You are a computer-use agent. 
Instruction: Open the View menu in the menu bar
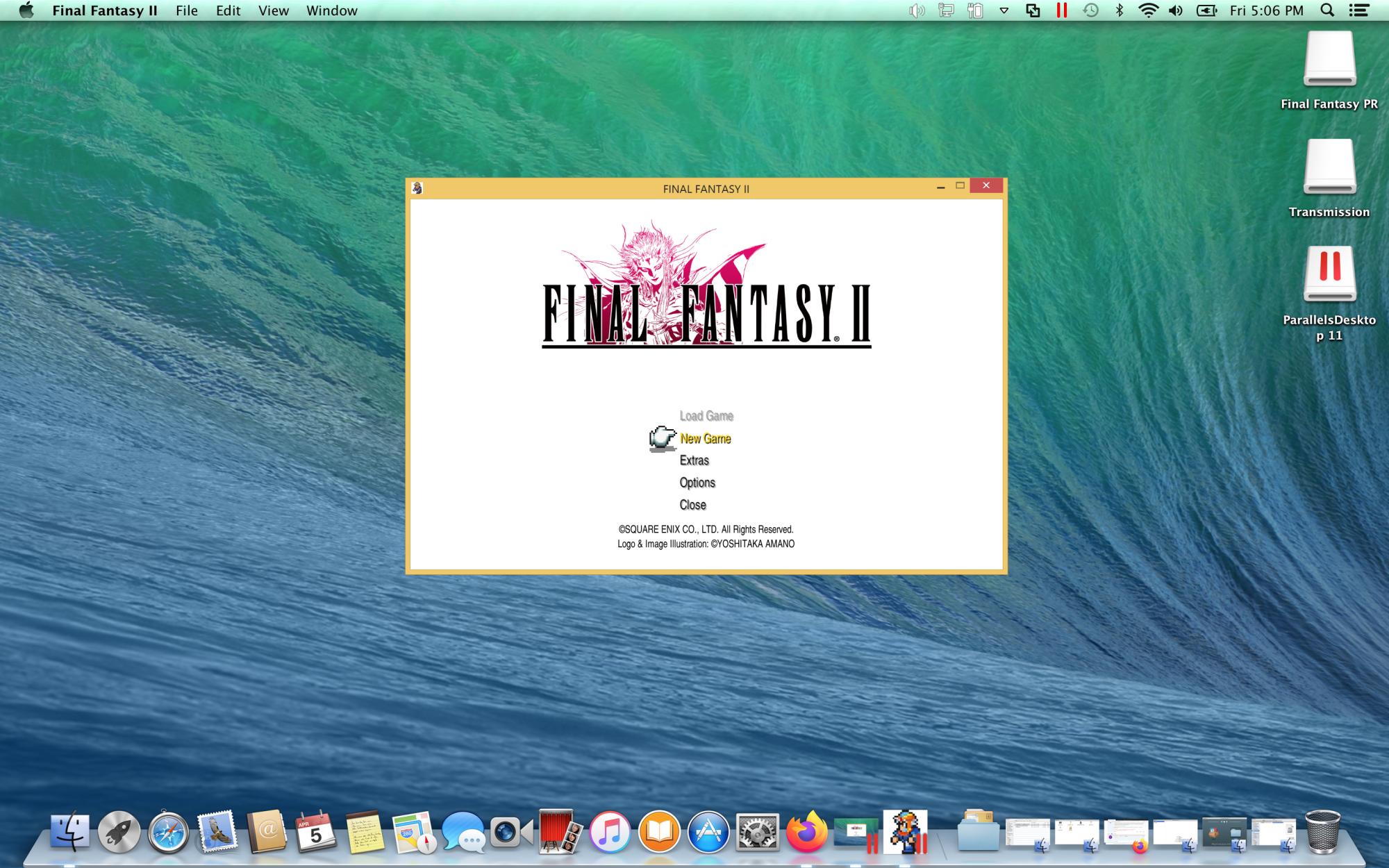coord(273,10)
